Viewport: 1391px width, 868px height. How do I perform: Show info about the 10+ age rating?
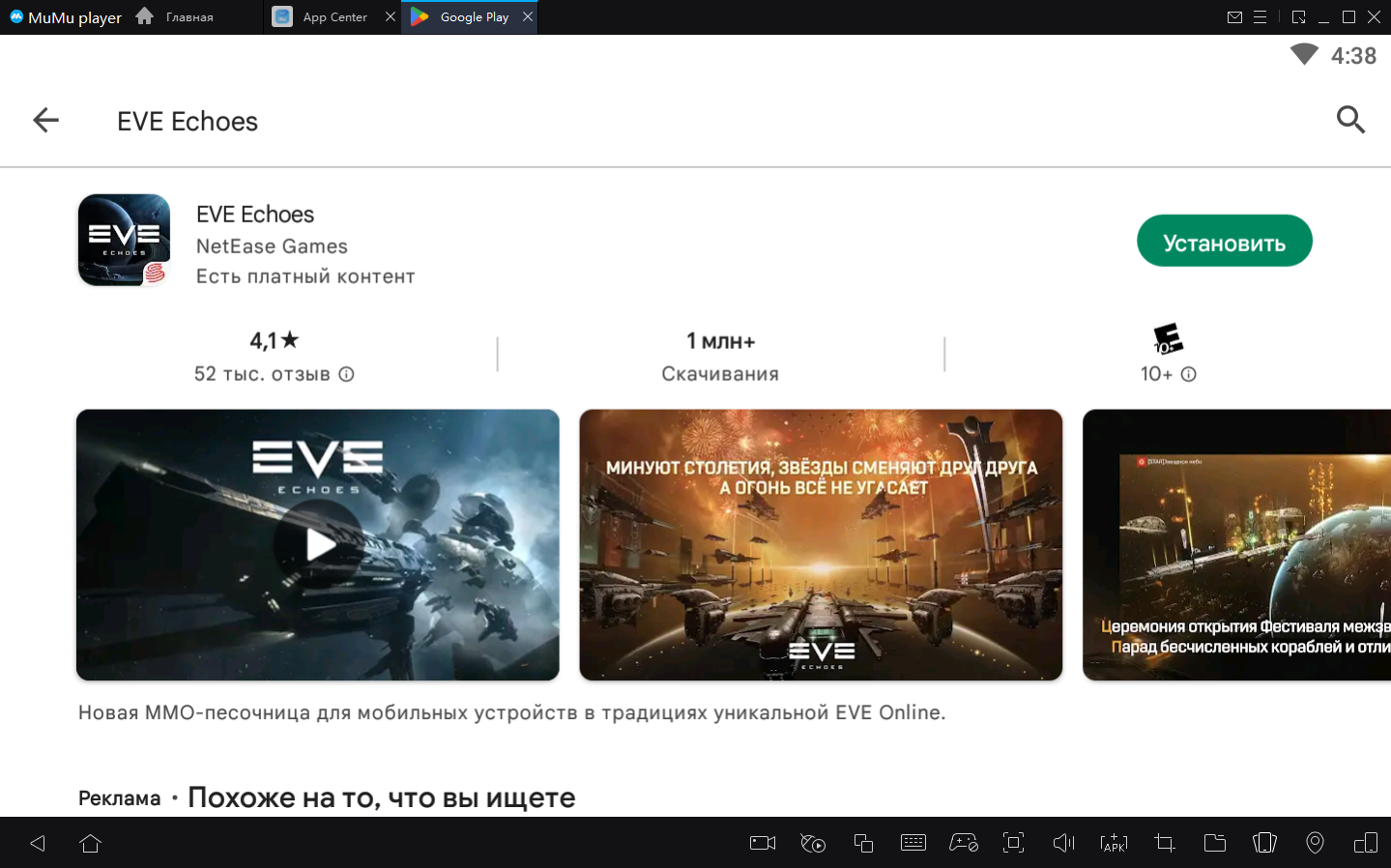point(1189,374)
